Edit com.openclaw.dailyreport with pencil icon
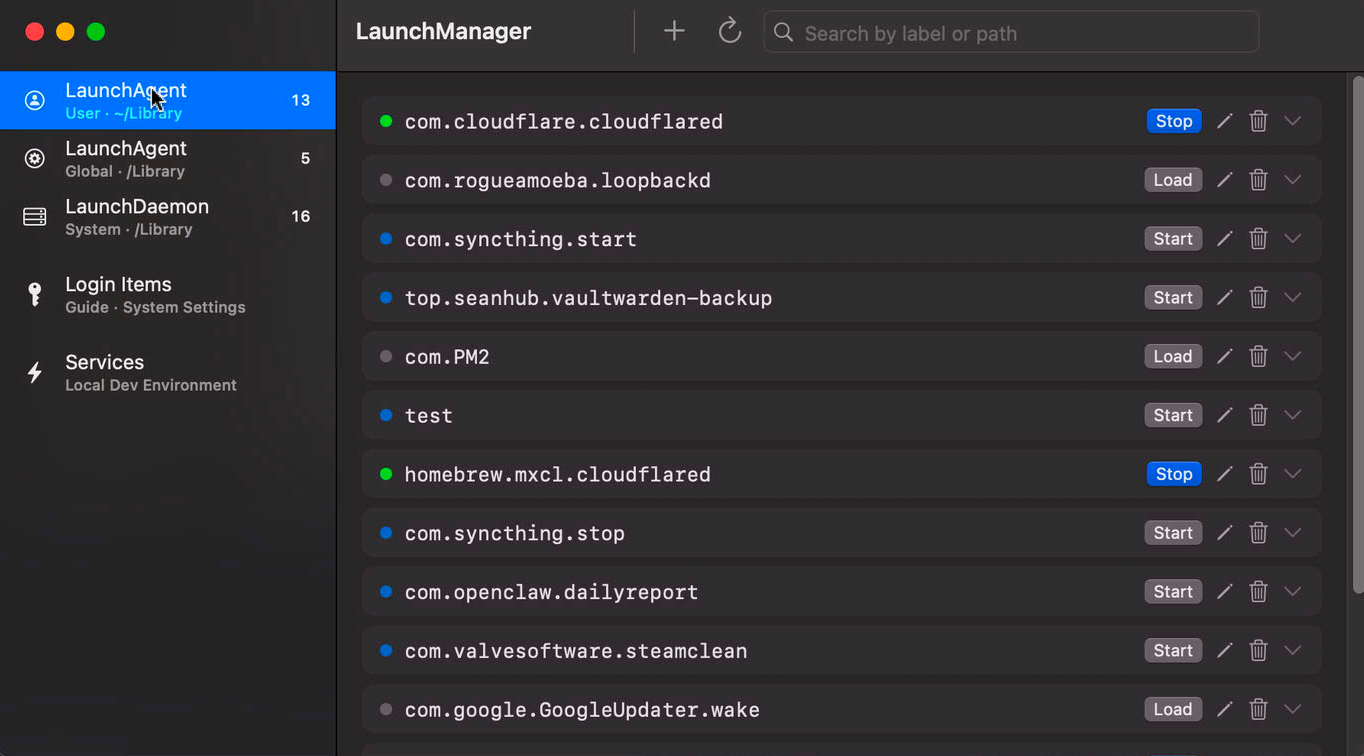 click(x=1224, y=592)
